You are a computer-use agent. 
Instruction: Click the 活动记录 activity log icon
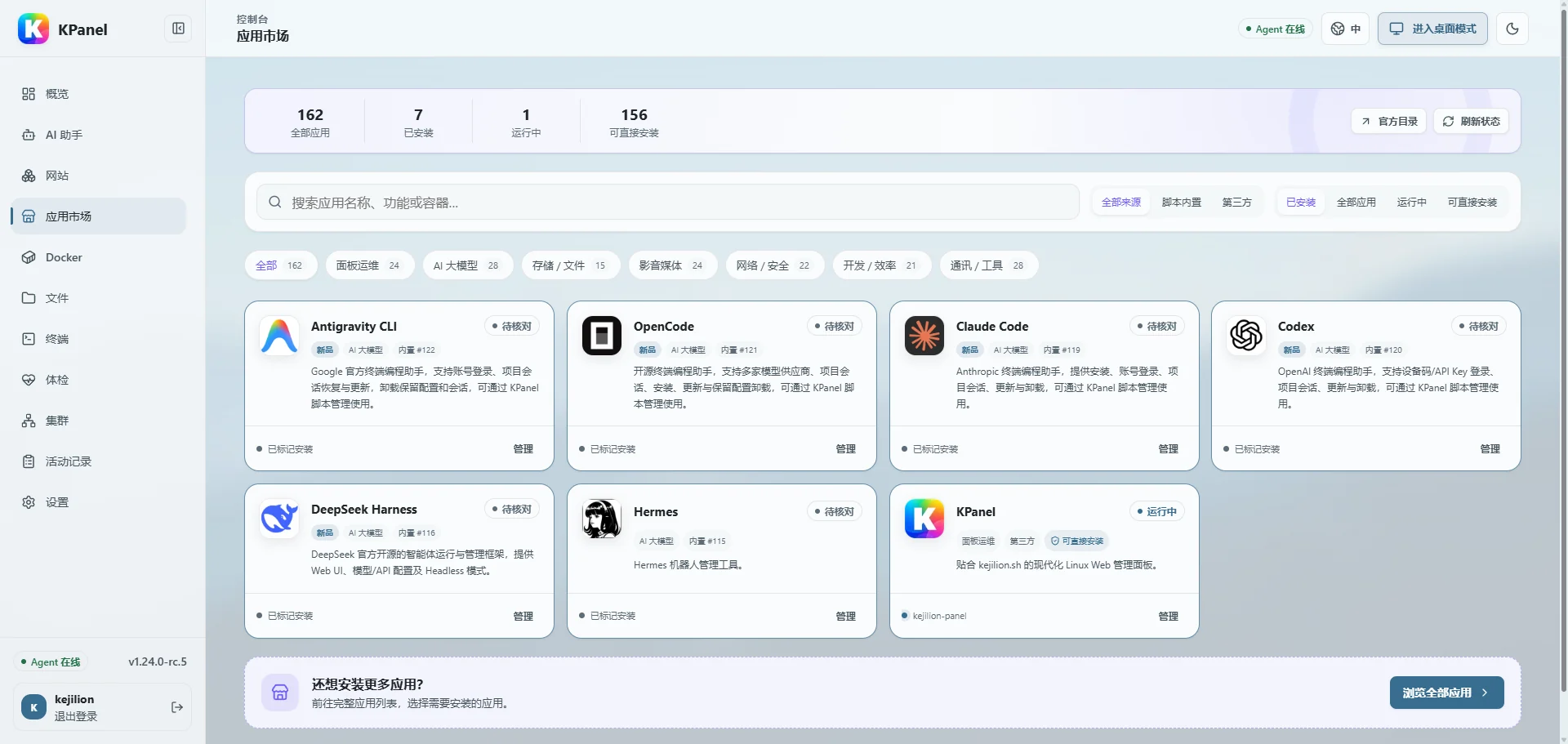[29, 461]
